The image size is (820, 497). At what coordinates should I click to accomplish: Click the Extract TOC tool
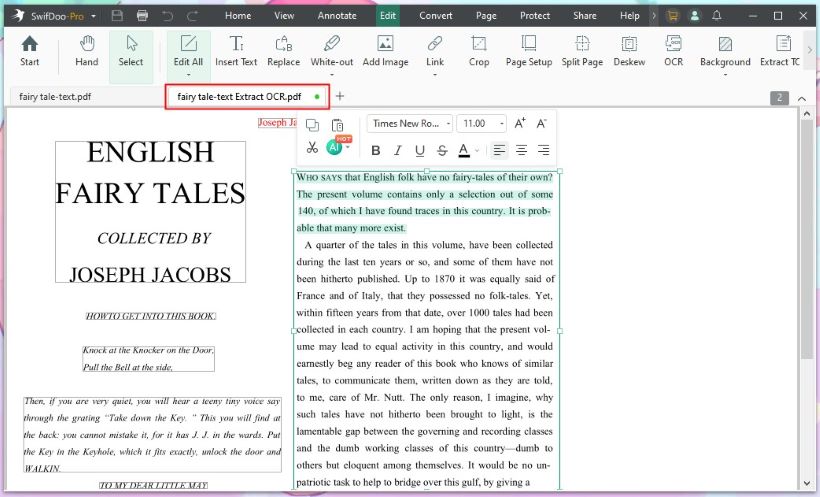click(x=780, y=51)
